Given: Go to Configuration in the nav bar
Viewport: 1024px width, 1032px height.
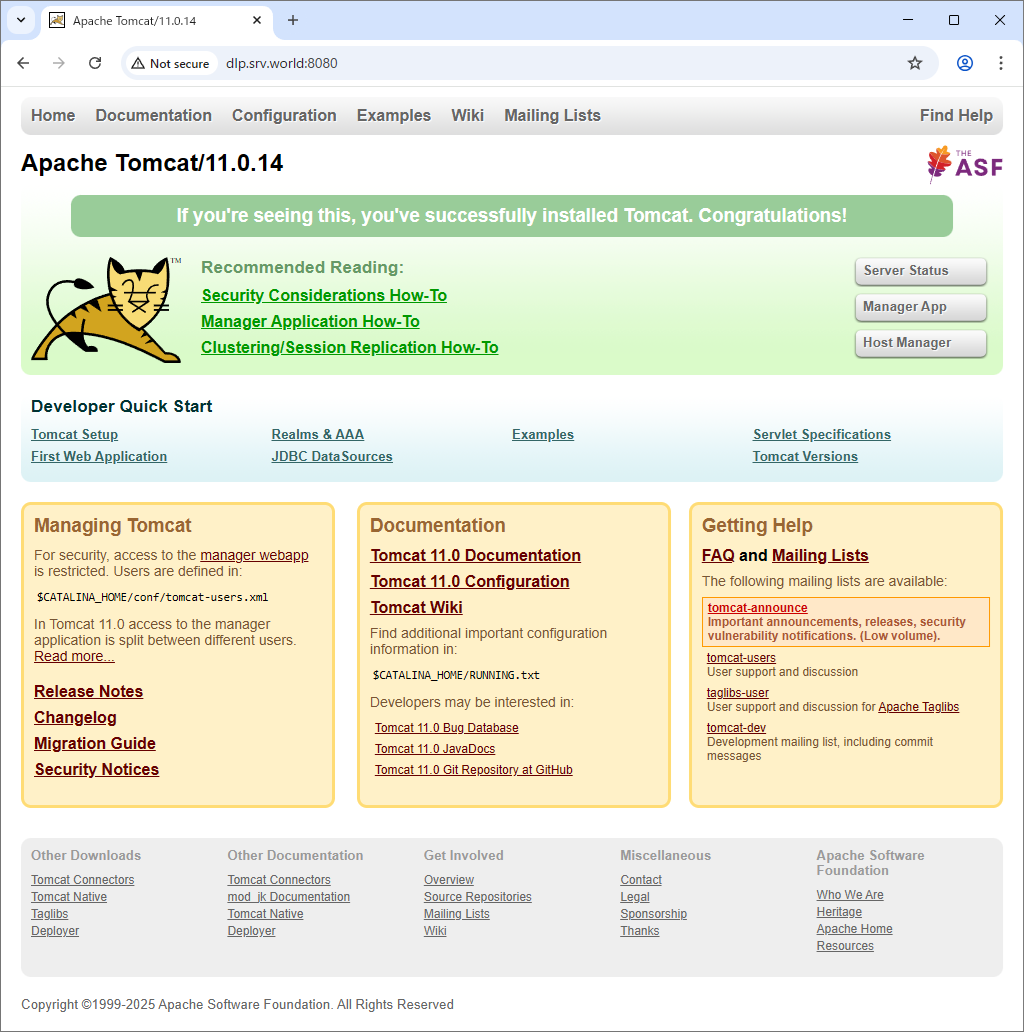Looking at the screenshot, I should click(x=284, y=115).
